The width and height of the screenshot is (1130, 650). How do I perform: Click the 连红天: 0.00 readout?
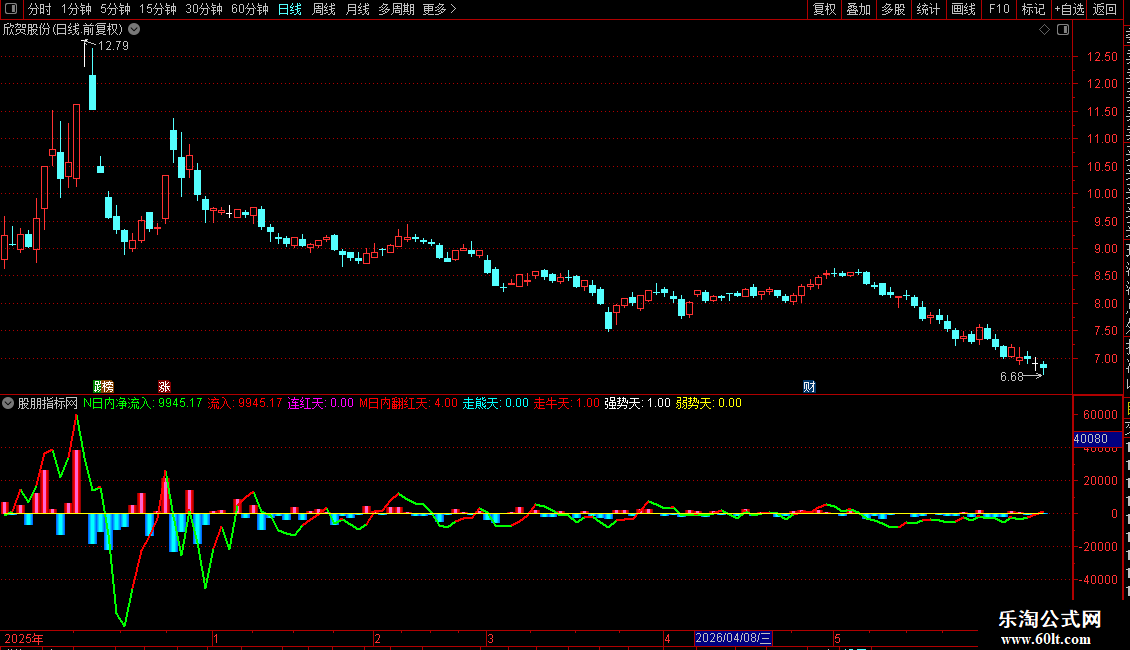pyautogui.click(x=321, y=403)
